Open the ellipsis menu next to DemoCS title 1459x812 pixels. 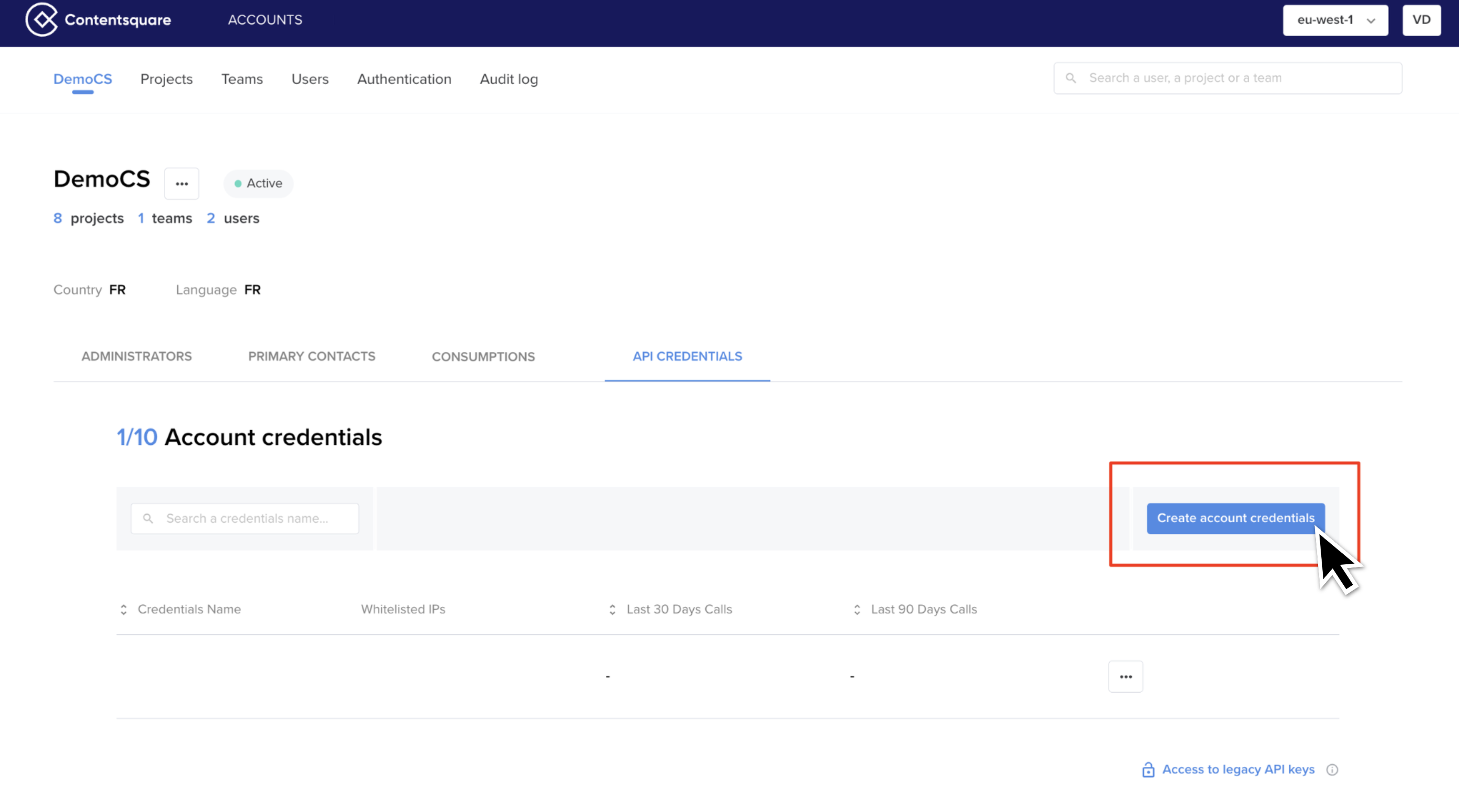pyautogui.click(x=182, y=183)
